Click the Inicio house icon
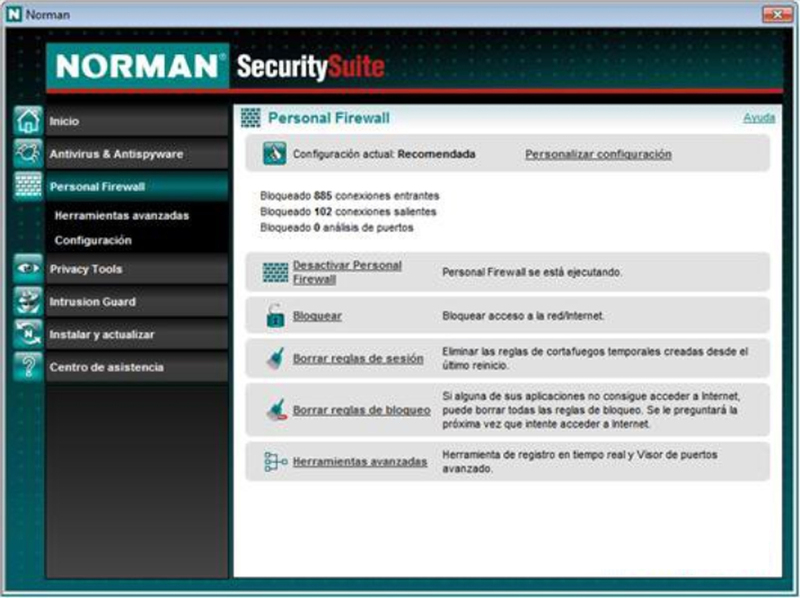800x598 pixels. 28,121
